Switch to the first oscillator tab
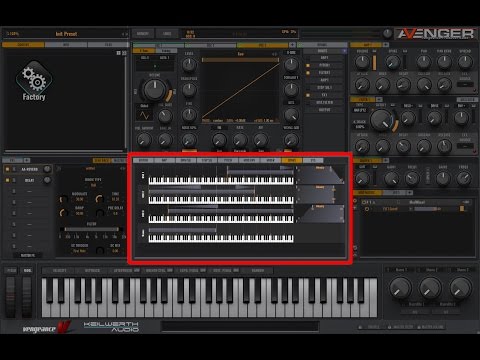480x360 pixels. tap(158, 45)
